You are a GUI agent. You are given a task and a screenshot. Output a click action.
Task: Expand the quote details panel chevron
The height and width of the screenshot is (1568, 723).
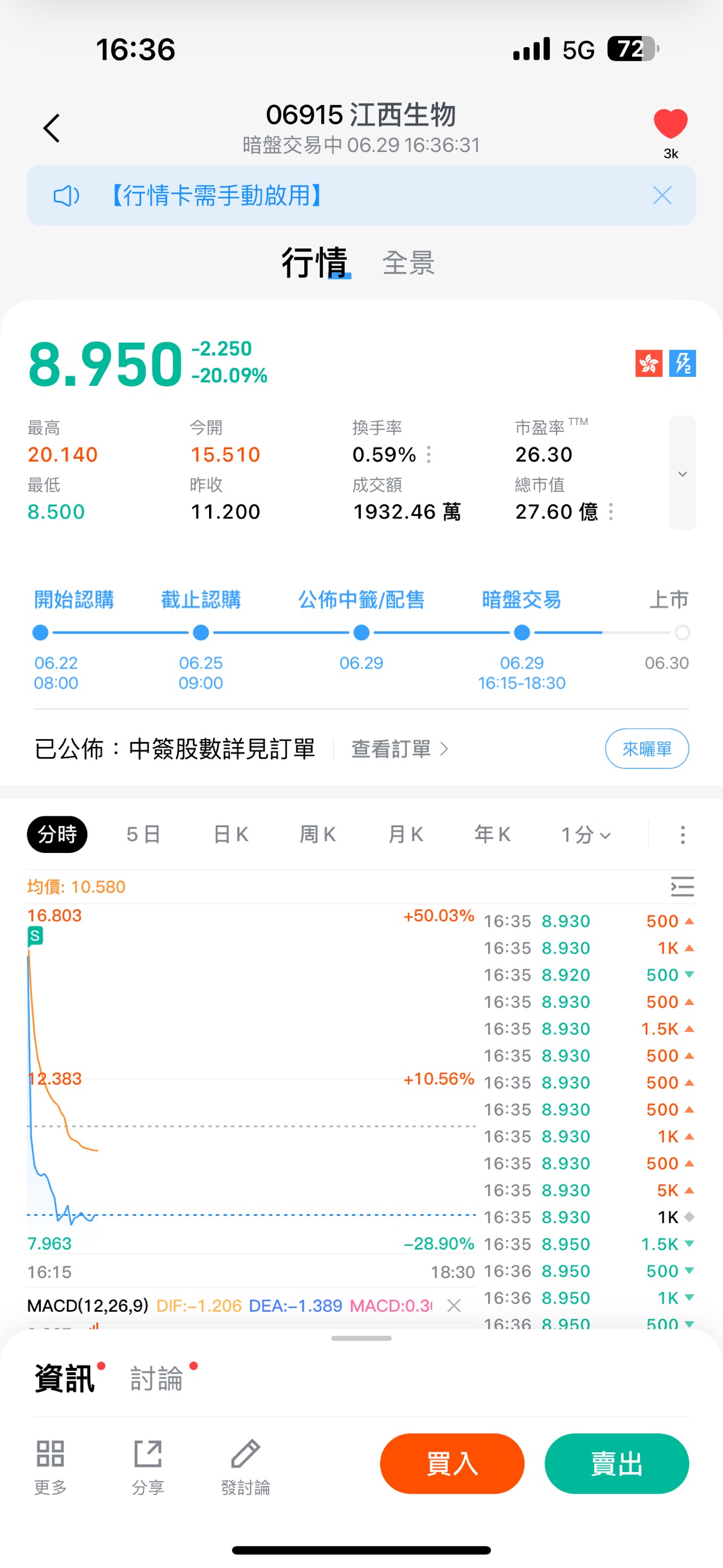(x=682, y=473)
